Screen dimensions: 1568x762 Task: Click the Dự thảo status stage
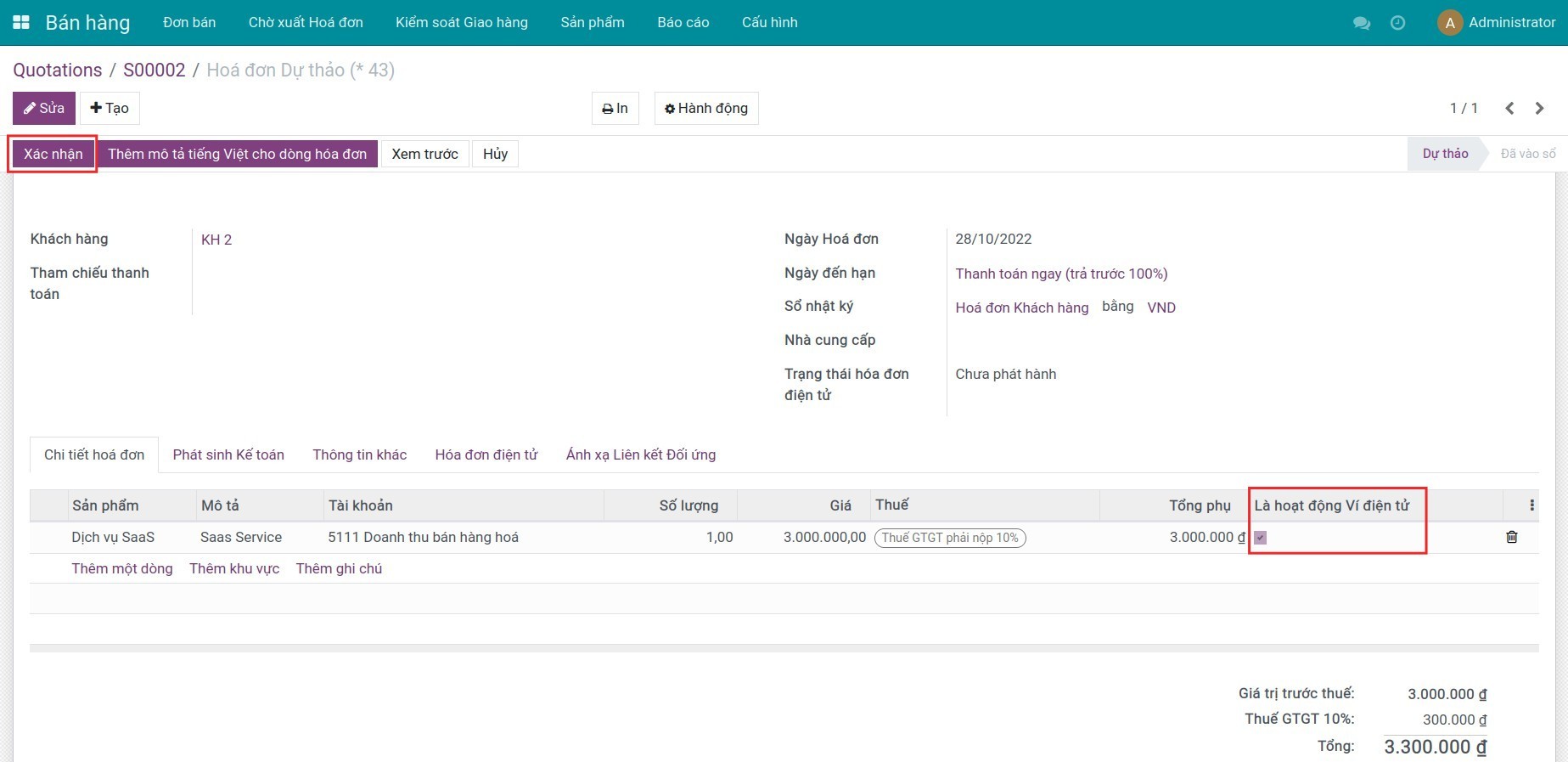pos(1444,154)
